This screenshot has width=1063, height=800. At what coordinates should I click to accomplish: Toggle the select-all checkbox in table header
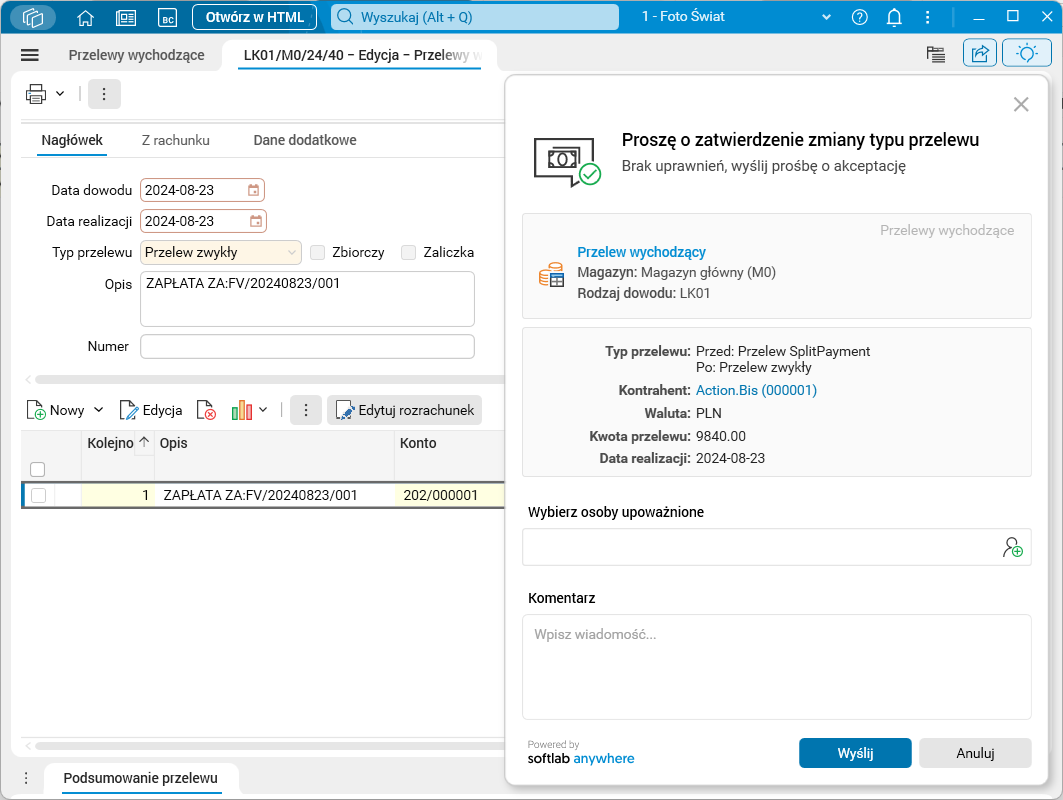click(x=38, y=469)
